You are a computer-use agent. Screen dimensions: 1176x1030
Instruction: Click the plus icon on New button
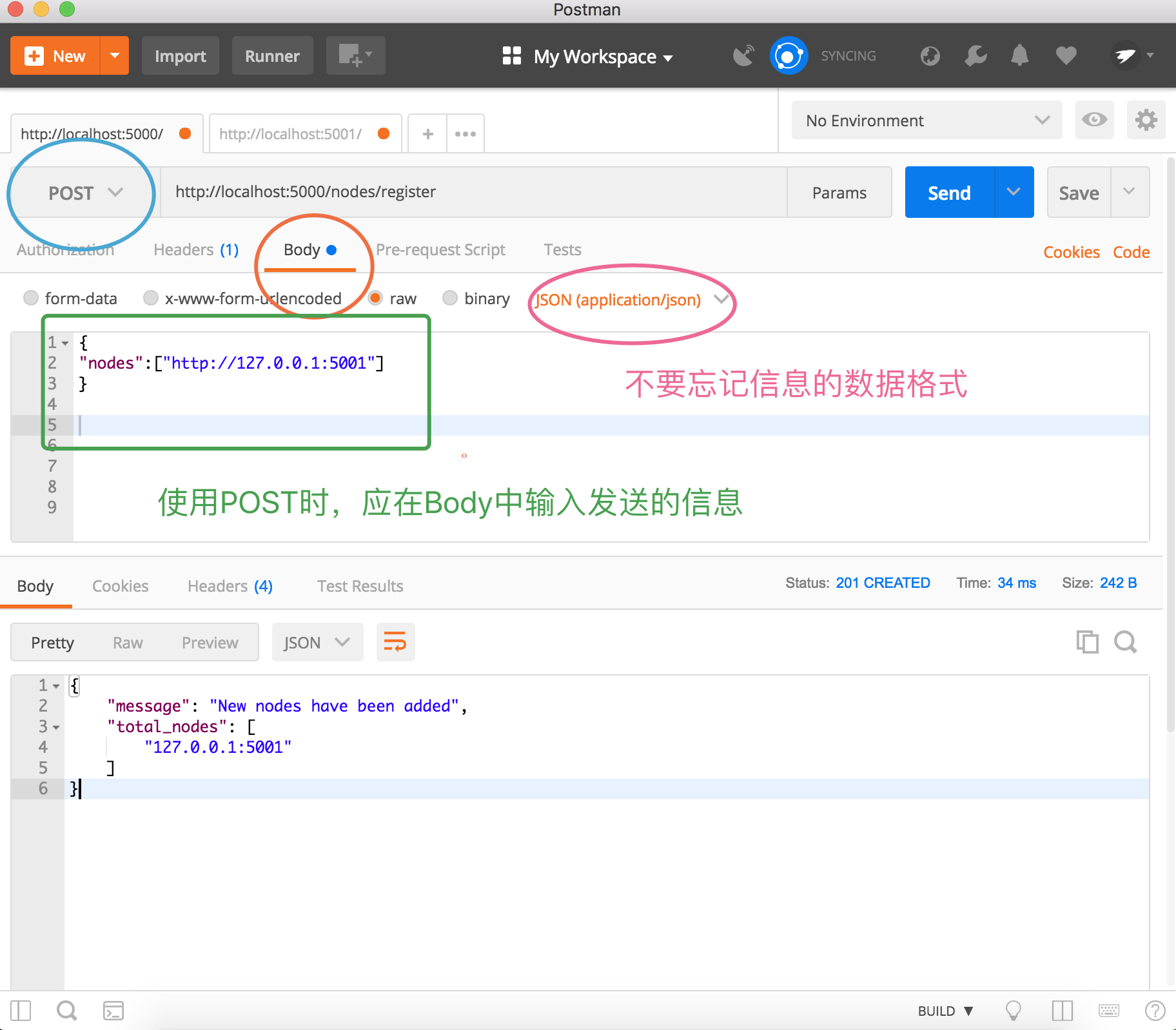(34, 56)
